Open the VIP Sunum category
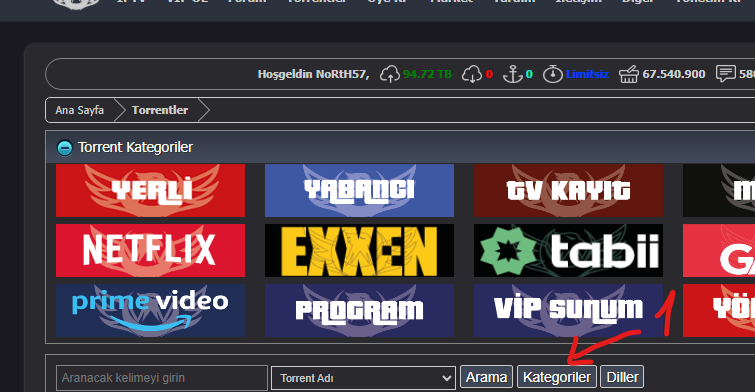 568,311
